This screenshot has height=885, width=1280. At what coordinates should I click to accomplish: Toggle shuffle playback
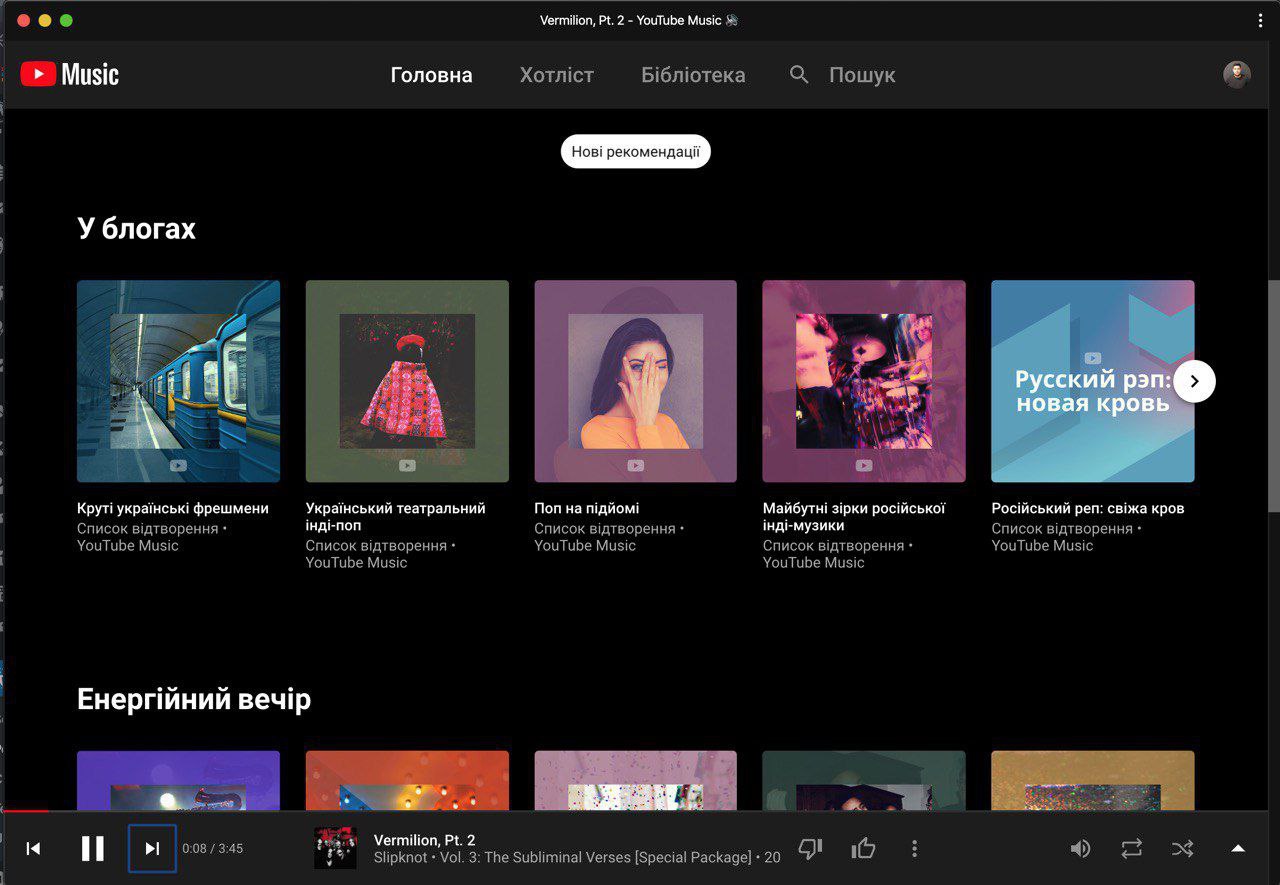tap(1182, 849)
